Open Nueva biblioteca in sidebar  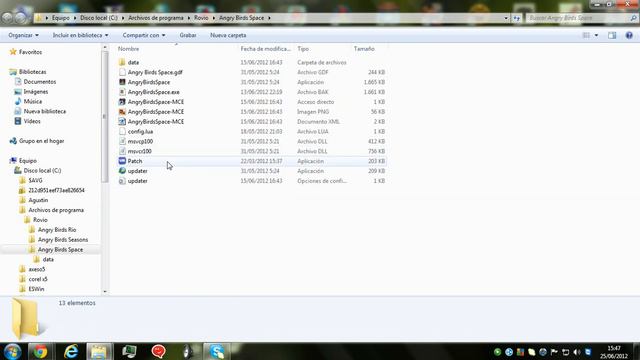point(44,111)
